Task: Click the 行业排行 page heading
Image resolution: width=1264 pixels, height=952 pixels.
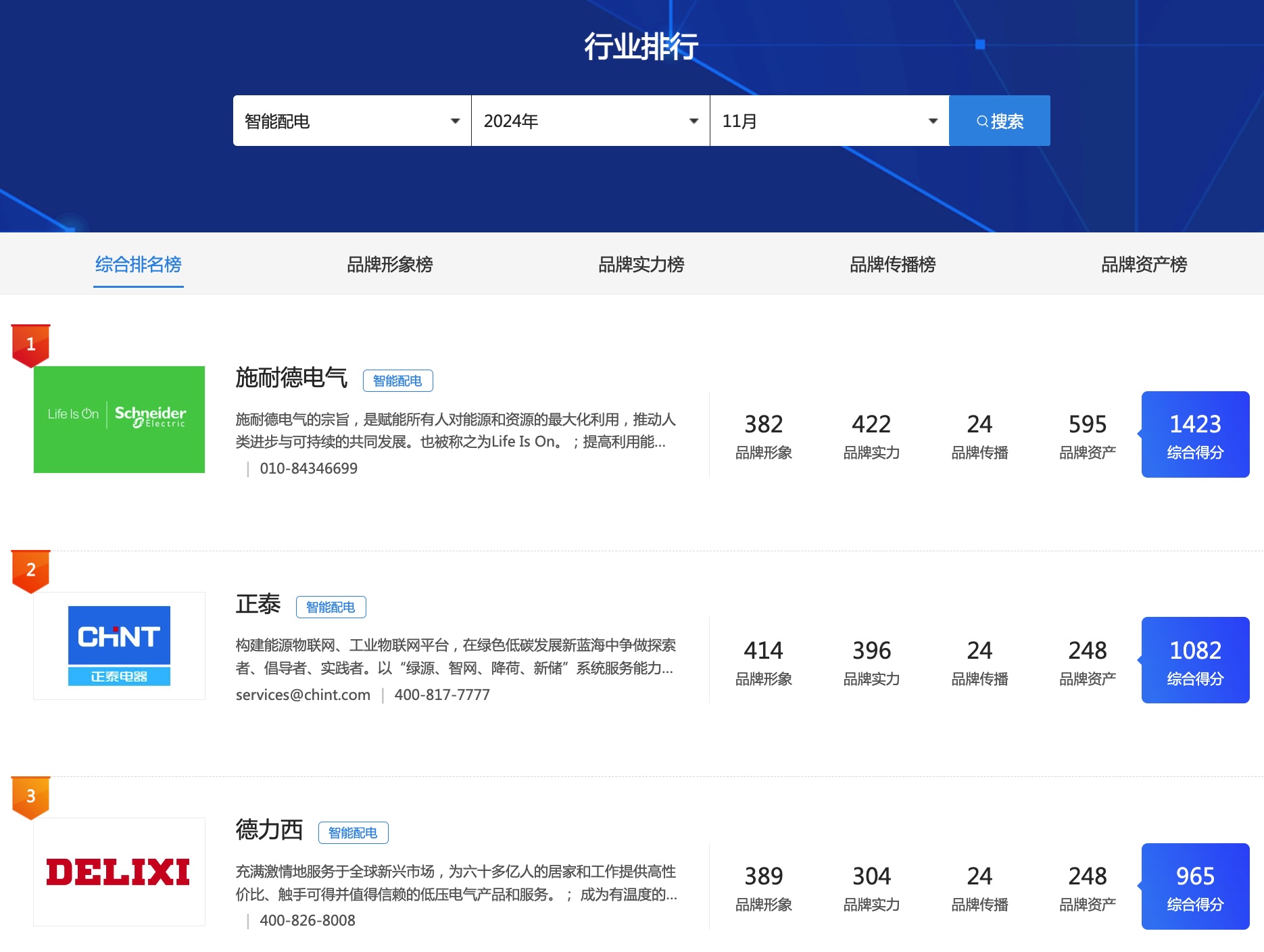Action: (641, 47)
